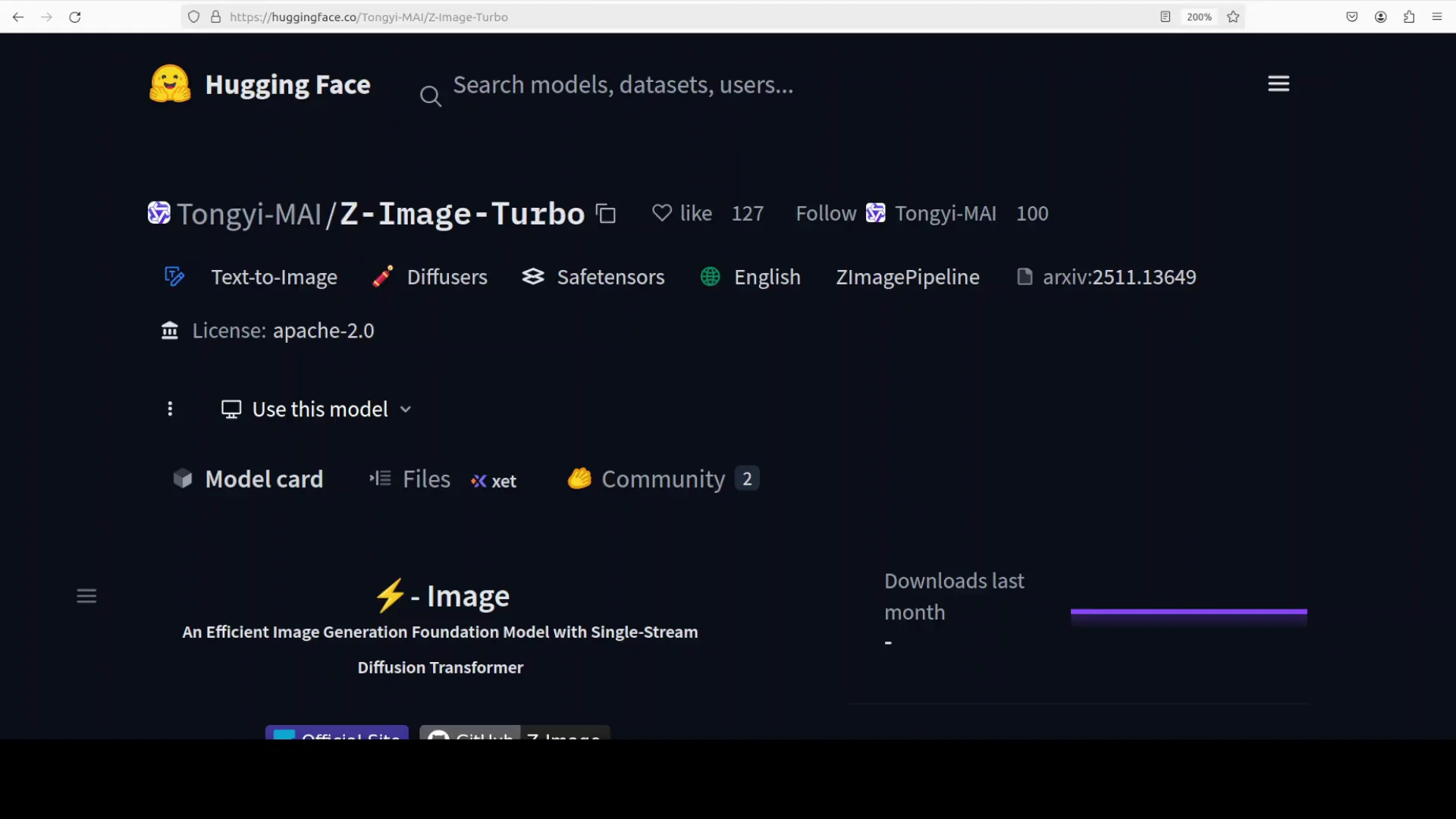Copy the model name using the copy icon
The height and width of the screenshot is (819, 1456).
[x=605, y=213]
